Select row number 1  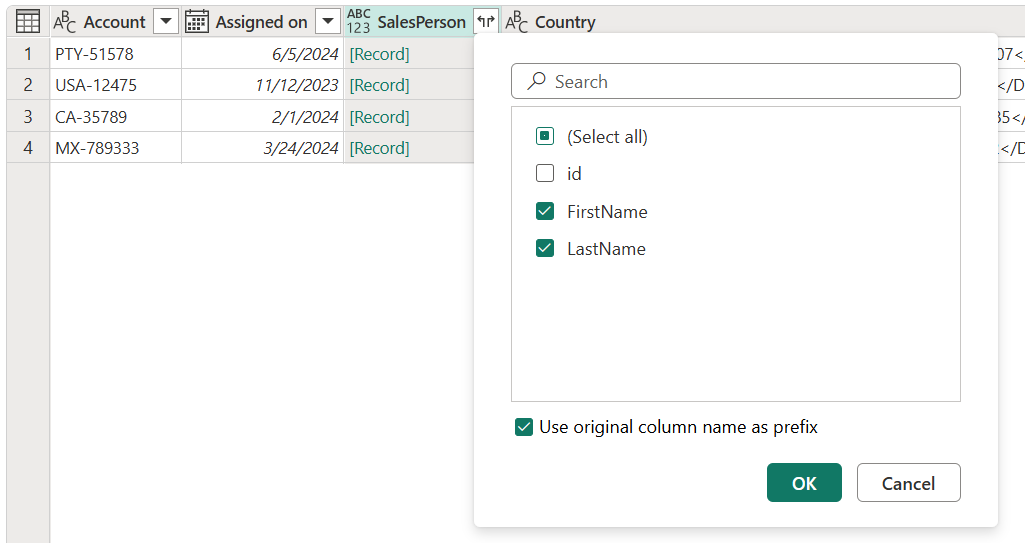click(28, 54)
